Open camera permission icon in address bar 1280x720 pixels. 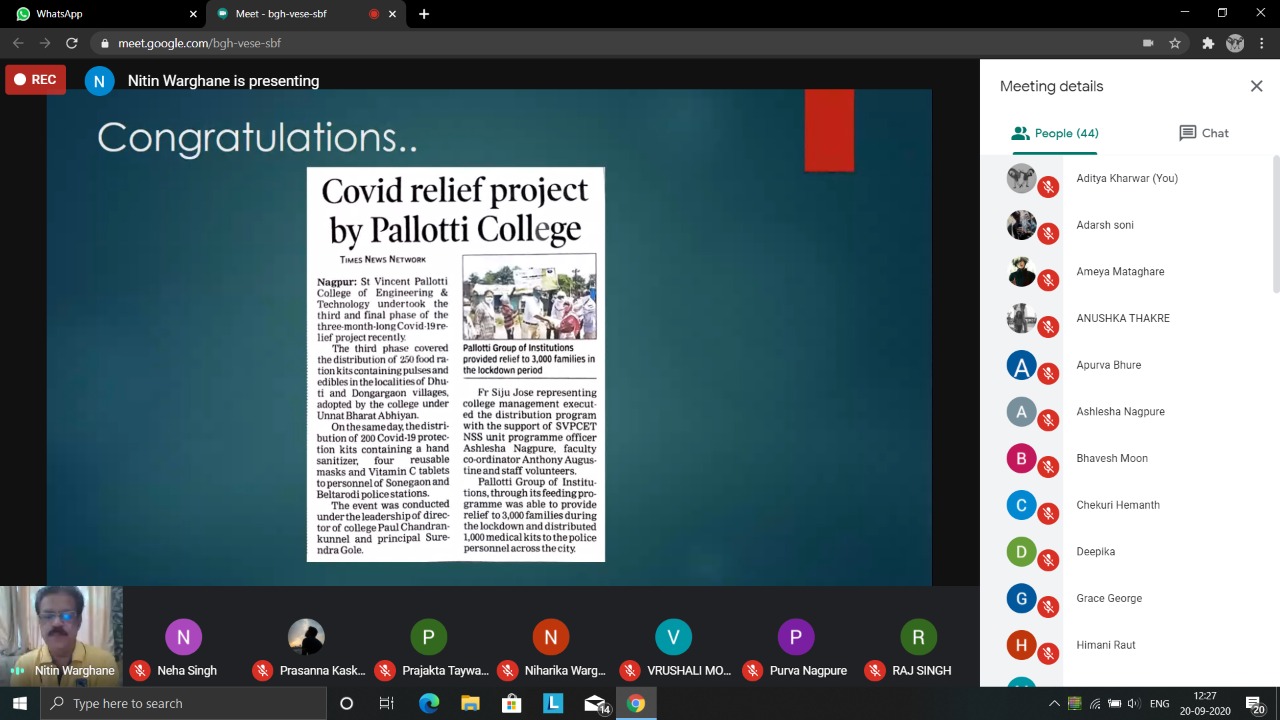point(1148,43)
